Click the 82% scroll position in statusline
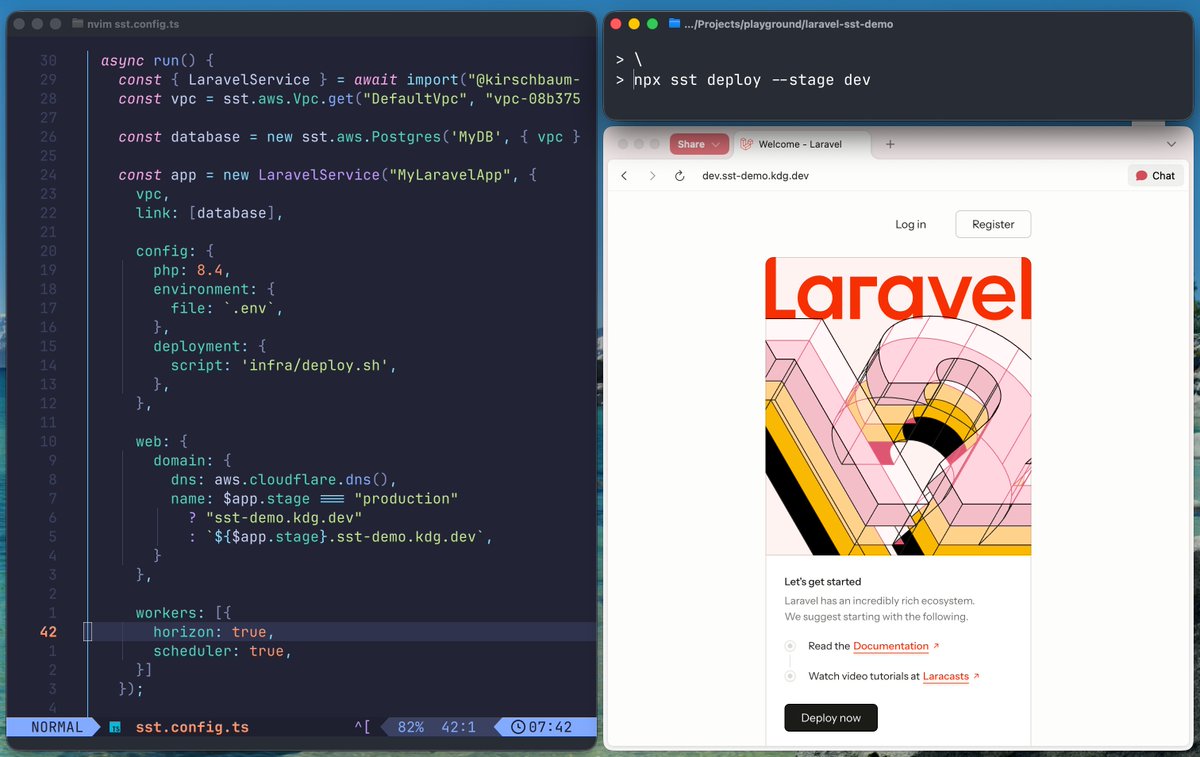The height and width of the screenshot is (757, 1200). [411, 727]
